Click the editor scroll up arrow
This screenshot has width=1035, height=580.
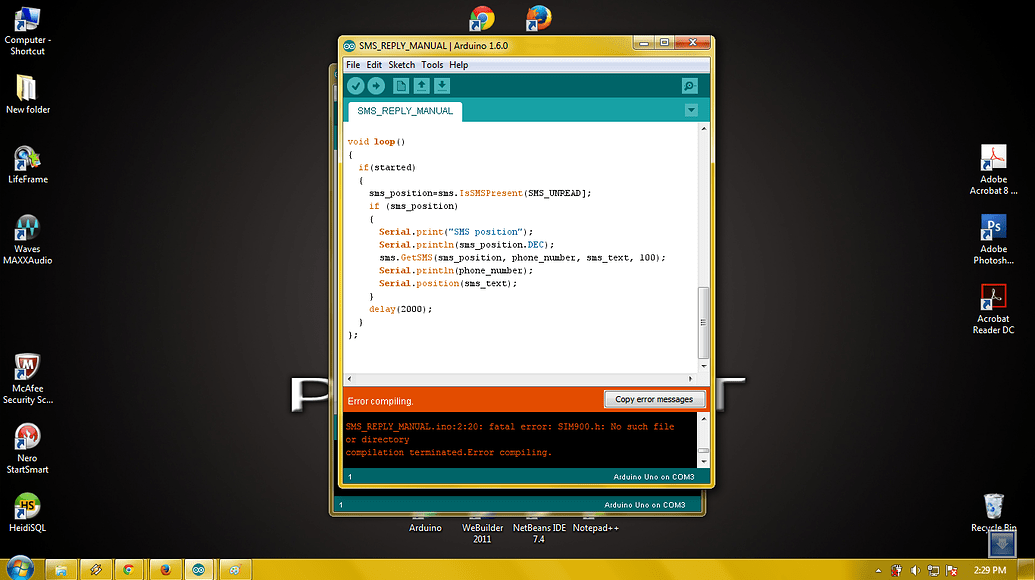pos(704,129)
